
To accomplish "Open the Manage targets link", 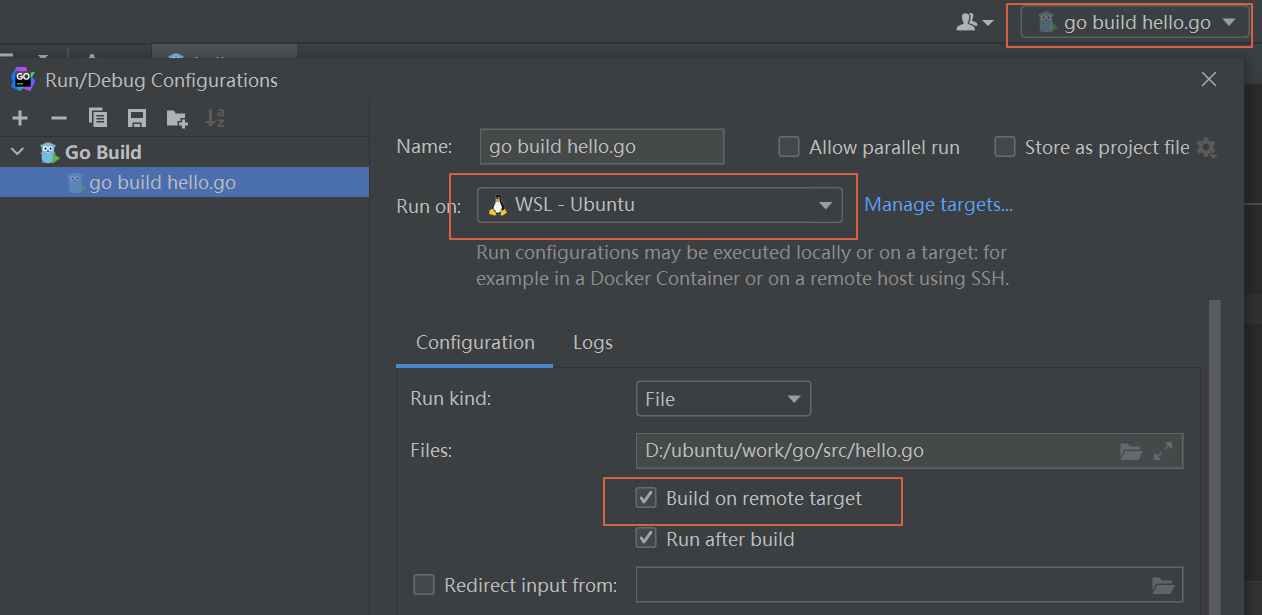I will [938, 205].
